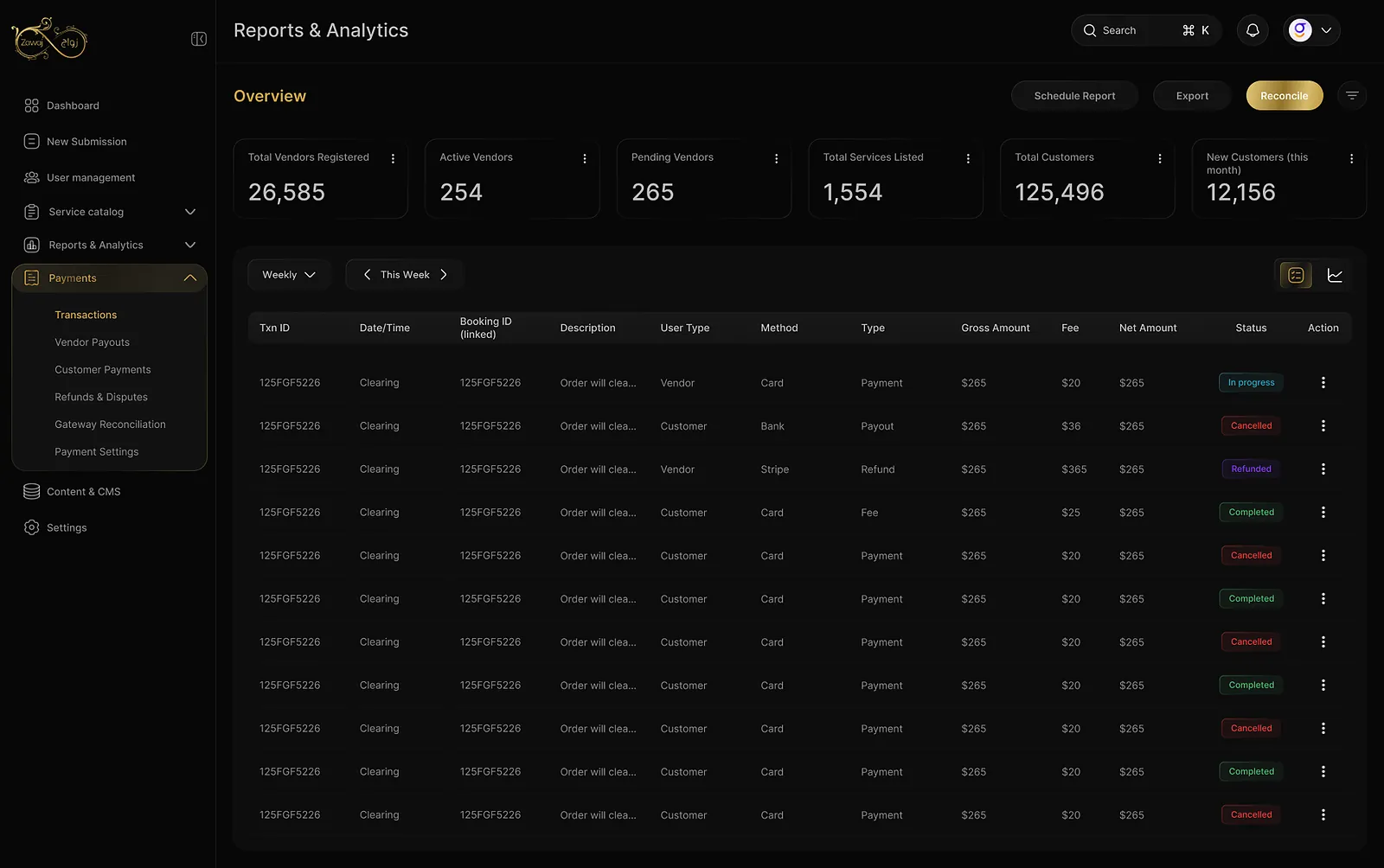1384x868 pixels.
Task: Open User management page
Action: (x=80, y=178)
